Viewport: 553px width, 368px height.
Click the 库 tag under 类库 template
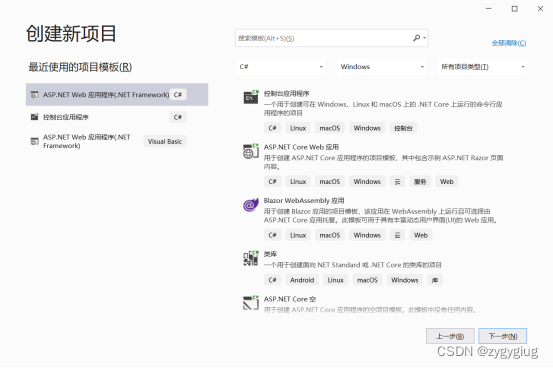(435, 280)
